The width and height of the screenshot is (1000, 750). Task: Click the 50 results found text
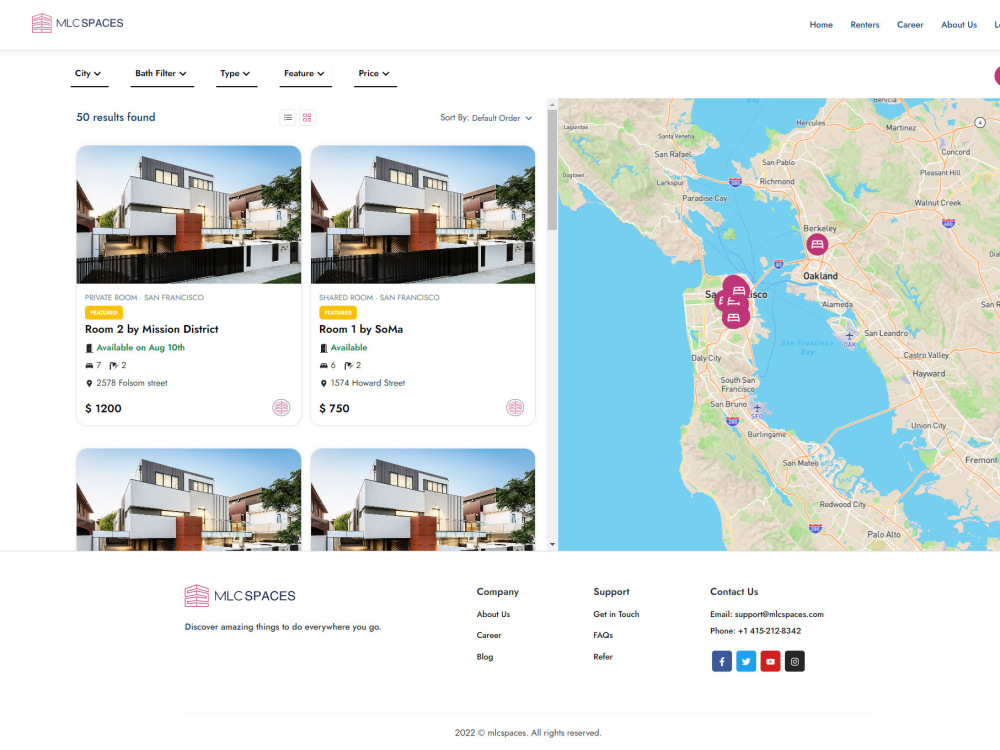pyautogui.click(x=115, y=117)
